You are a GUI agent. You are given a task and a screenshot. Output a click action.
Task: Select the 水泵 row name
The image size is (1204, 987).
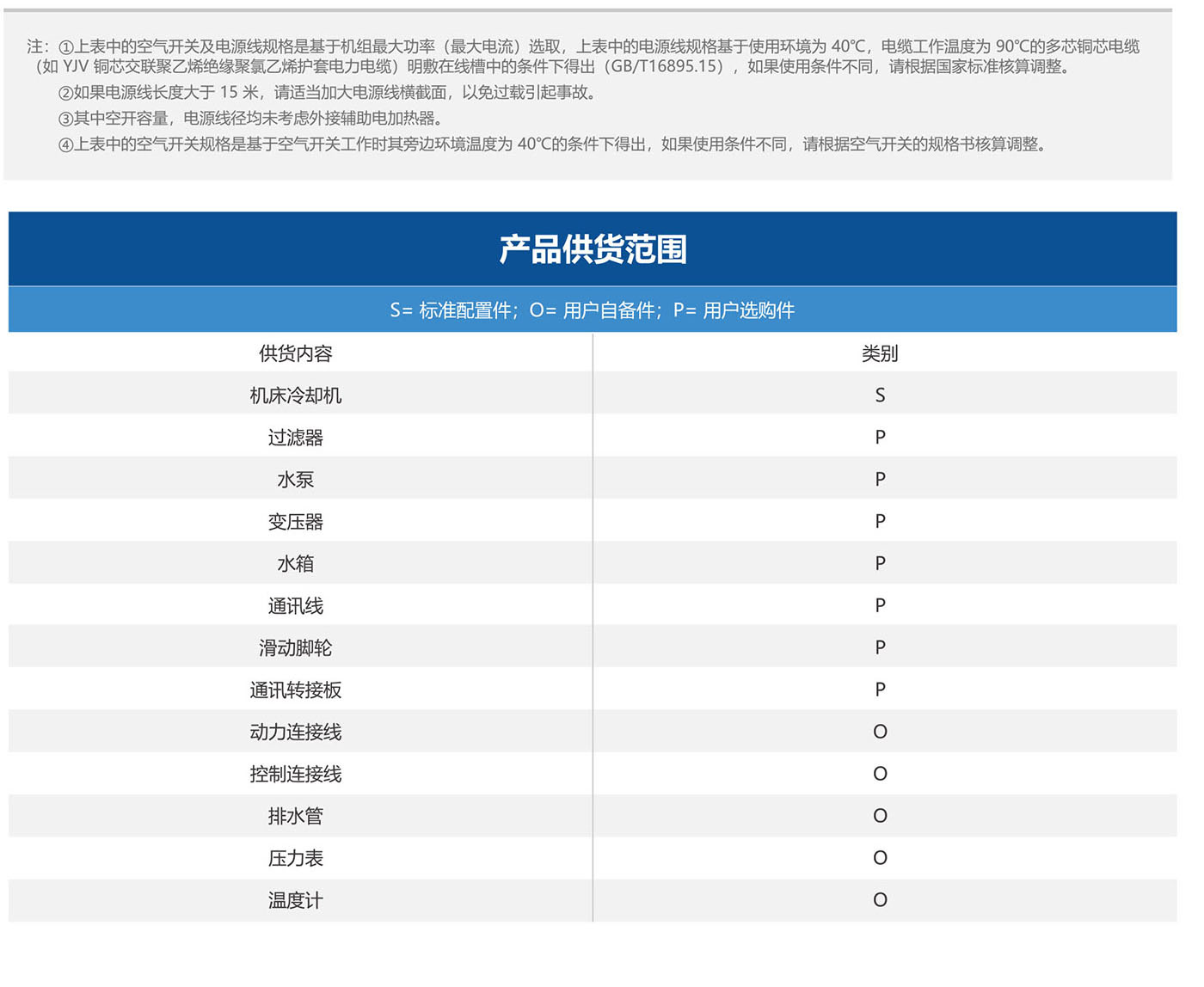pyautogui.click(x=295, y=480)
